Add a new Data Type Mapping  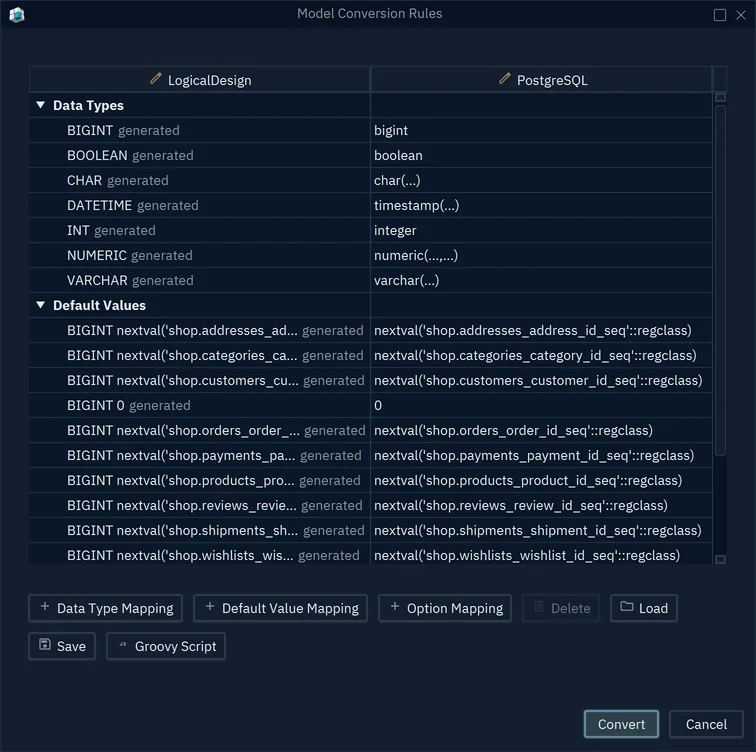106,608
